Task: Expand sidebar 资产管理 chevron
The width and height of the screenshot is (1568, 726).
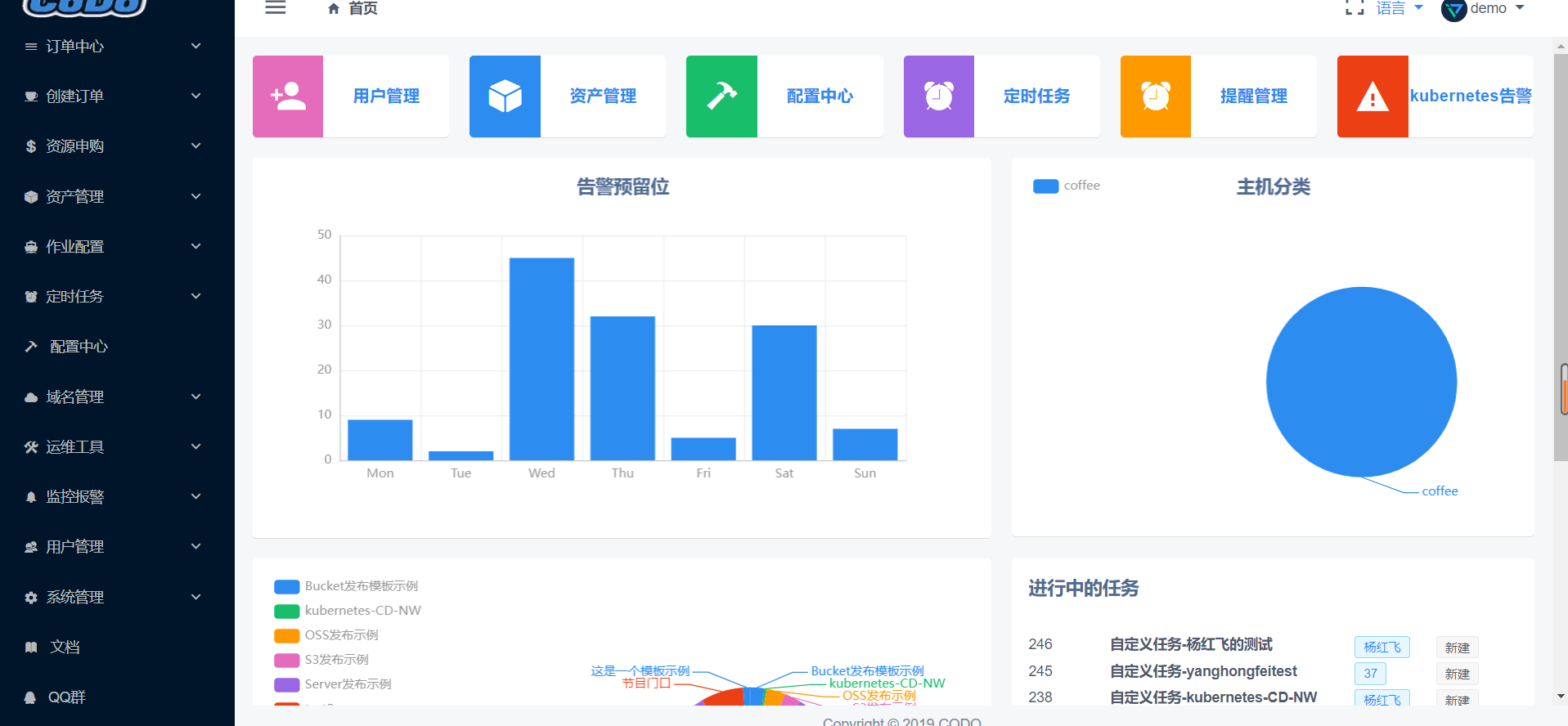Action: 196,197
